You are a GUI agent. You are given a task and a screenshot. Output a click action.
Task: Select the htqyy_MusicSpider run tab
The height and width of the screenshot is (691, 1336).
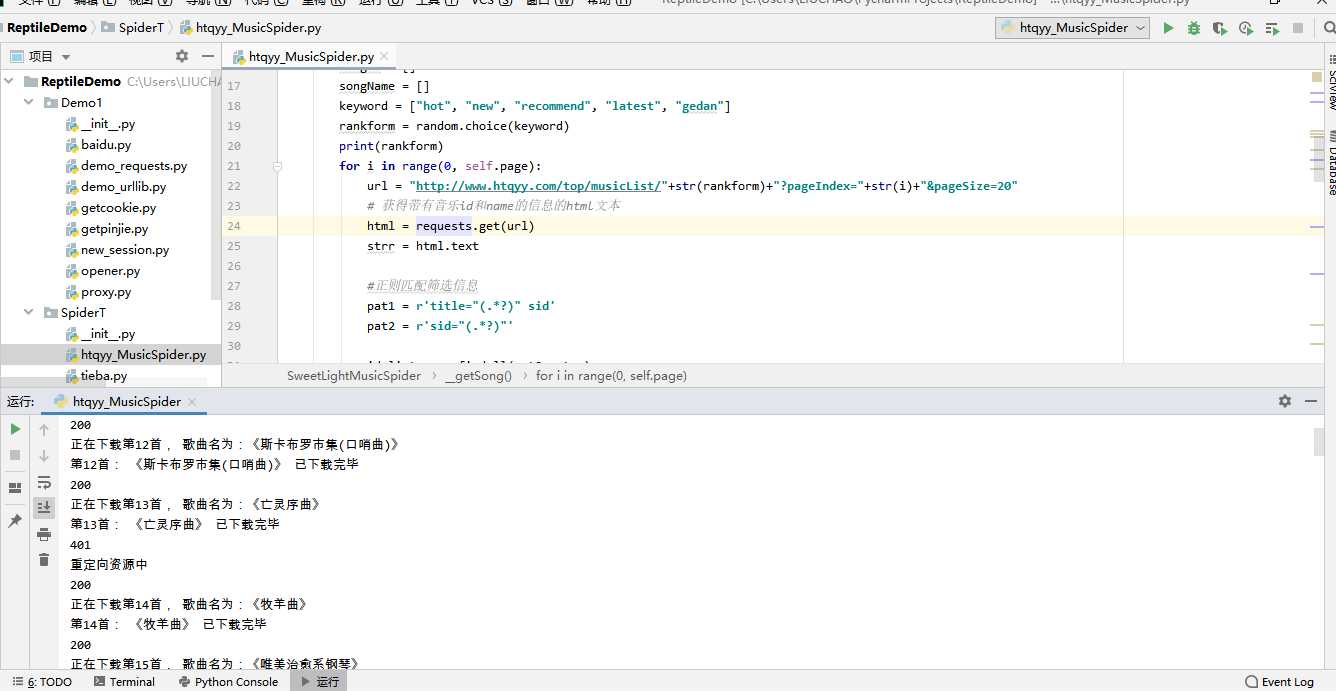(126, 401)
